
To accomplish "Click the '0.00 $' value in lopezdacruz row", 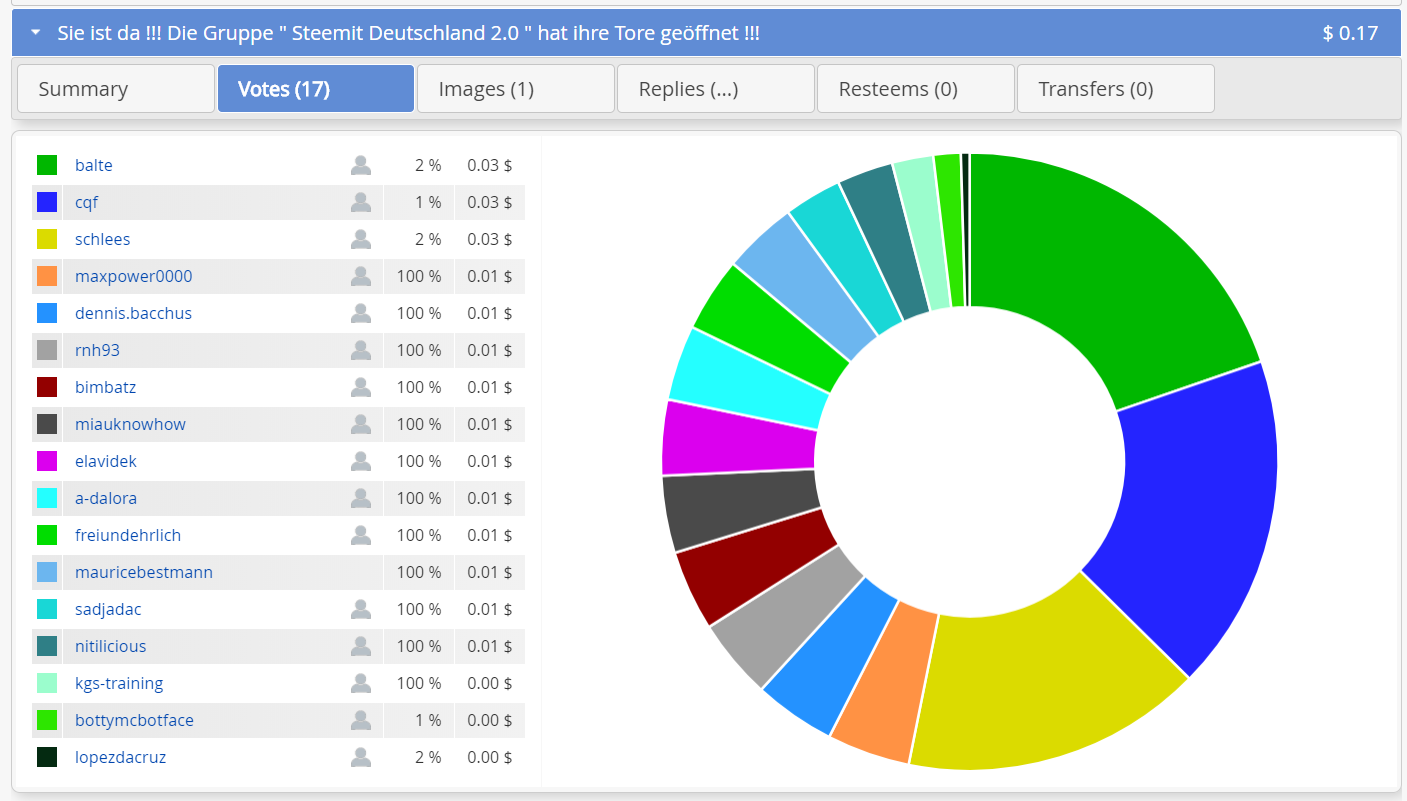I will tap(490, 757).
